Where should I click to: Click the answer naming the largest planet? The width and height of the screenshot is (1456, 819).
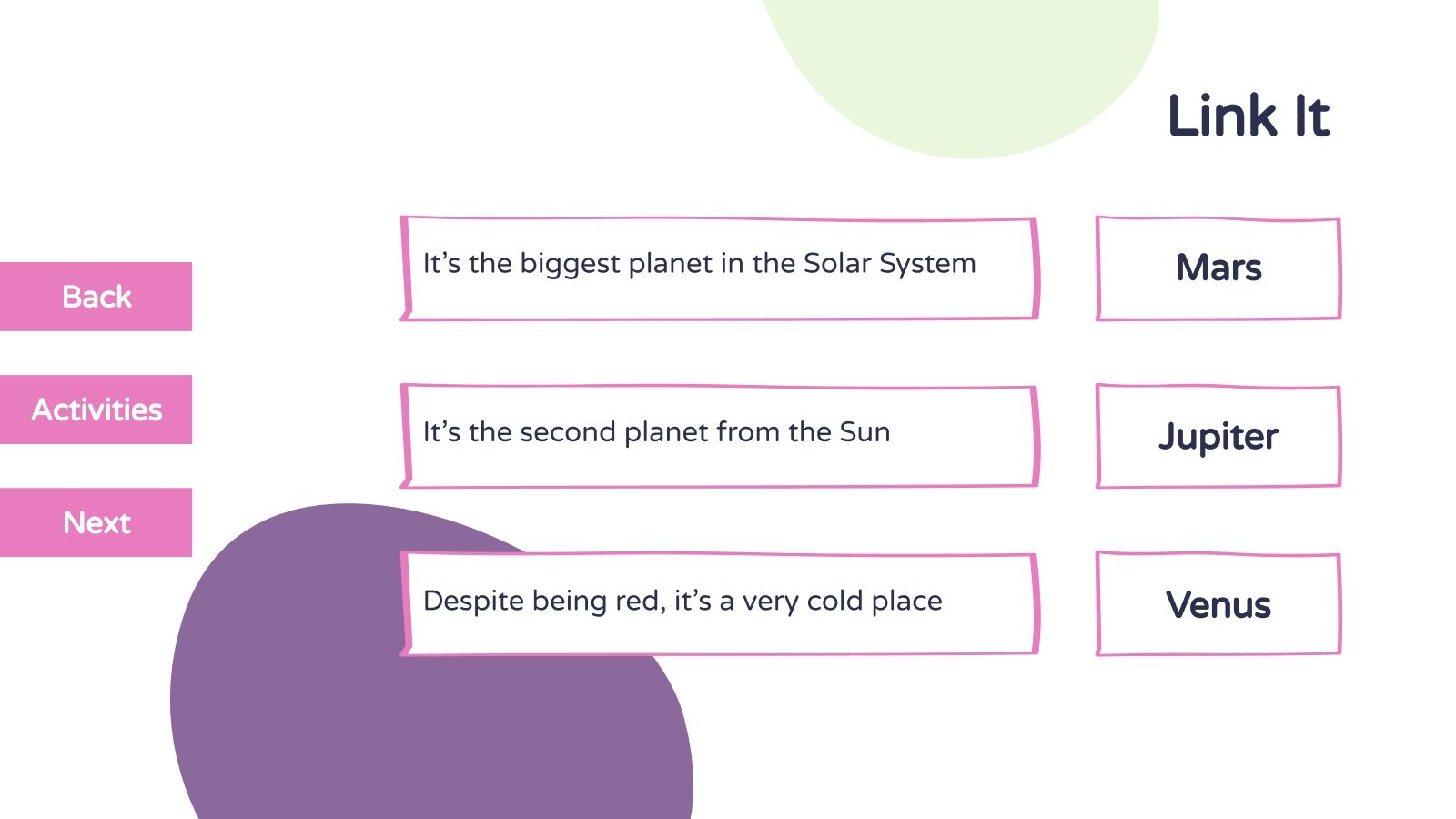click(x=1218, y=436)
